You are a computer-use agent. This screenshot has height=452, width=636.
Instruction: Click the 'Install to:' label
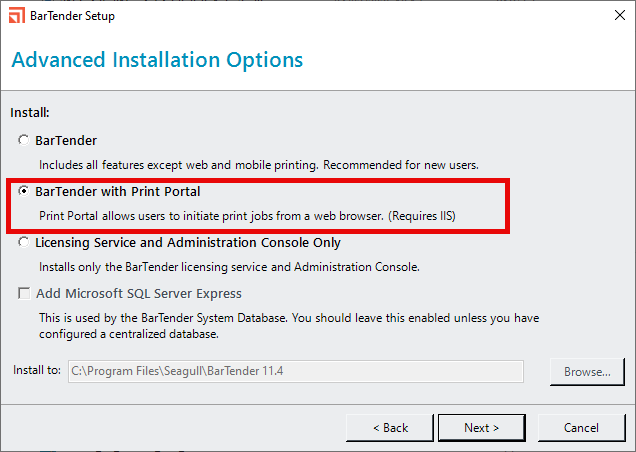point(37,370)
